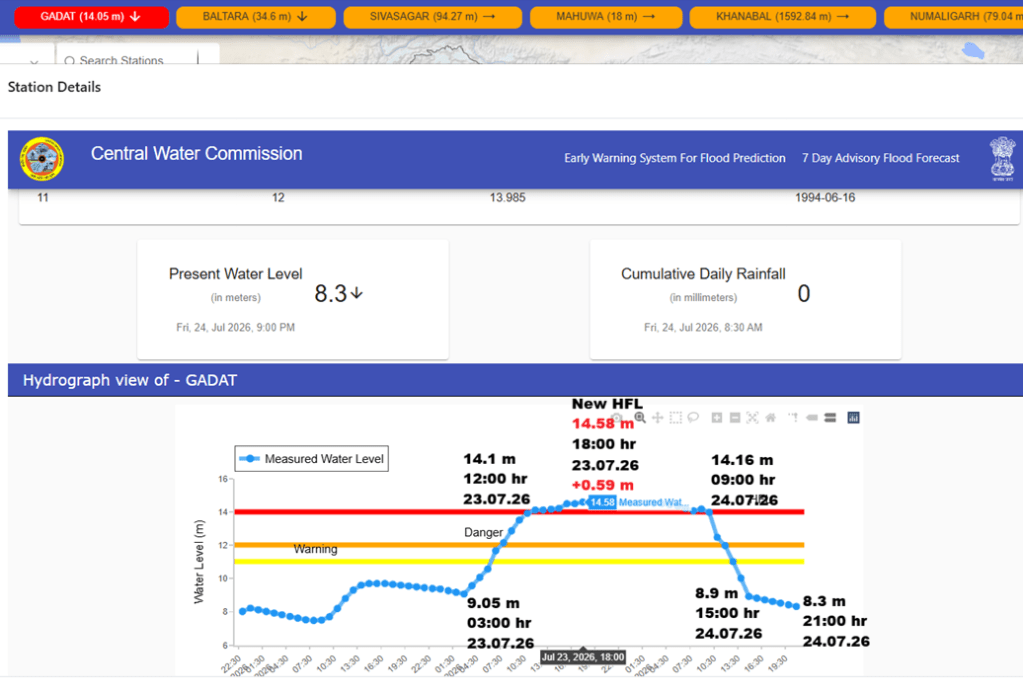Viewport: 1023px width, 693px height.
Task: Activate box select tool on hydrograph
Action: (675, 418)
